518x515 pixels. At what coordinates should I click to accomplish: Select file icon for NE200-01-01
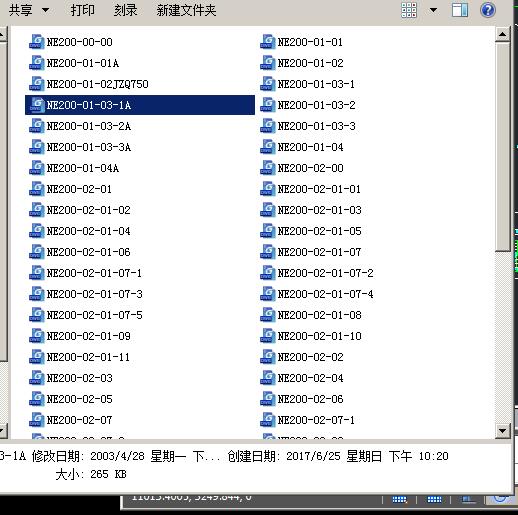click(268, 42)
